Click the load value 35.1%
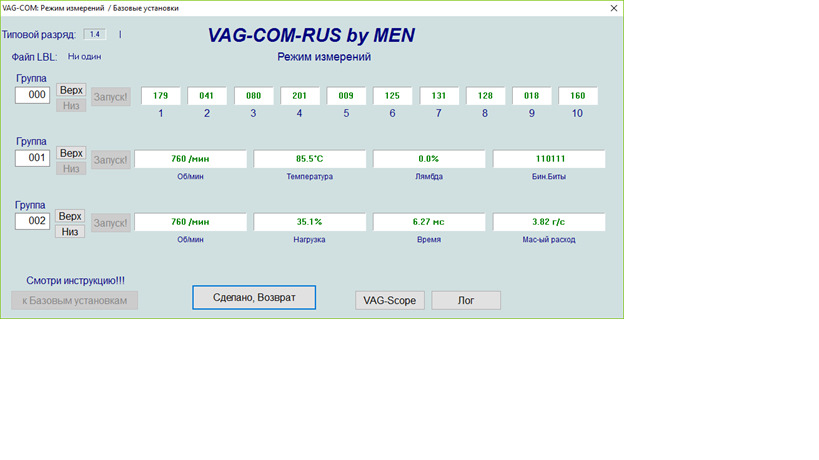Screen dimensions: 819x460 [310, 222]
